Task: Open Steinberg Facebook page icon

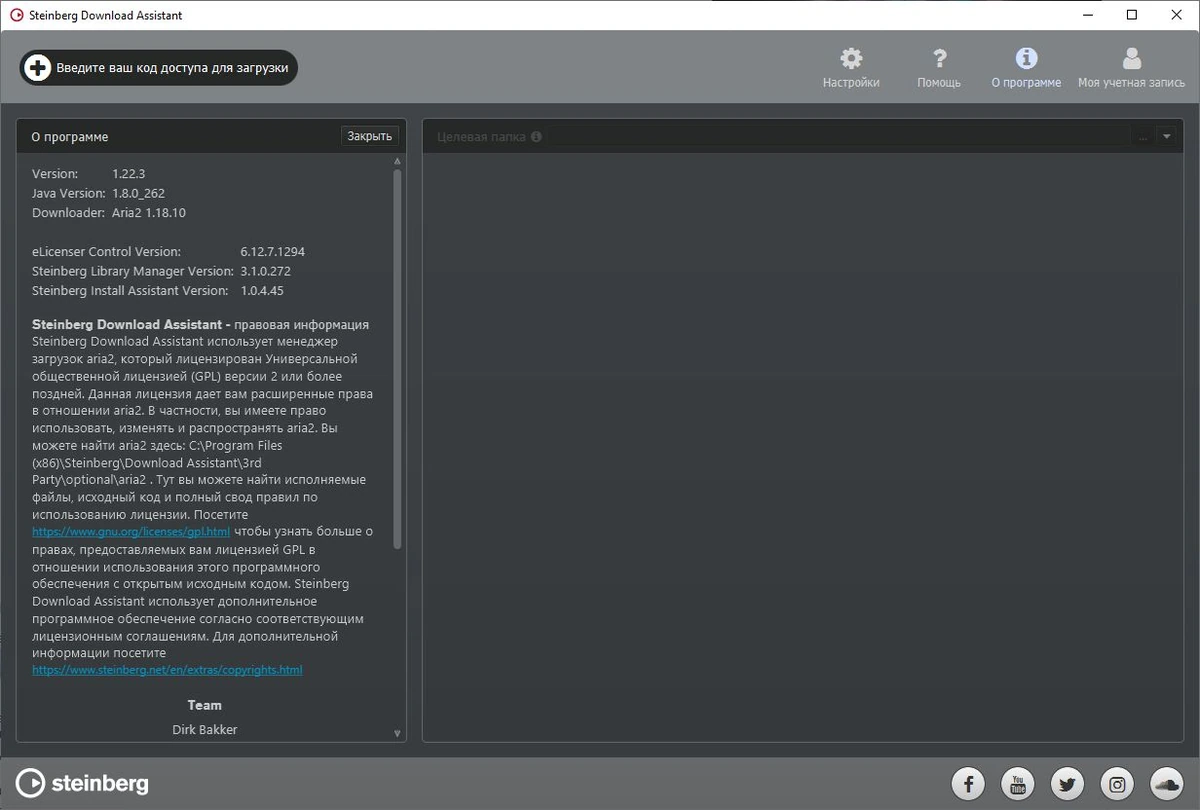Action: (968, 783)
